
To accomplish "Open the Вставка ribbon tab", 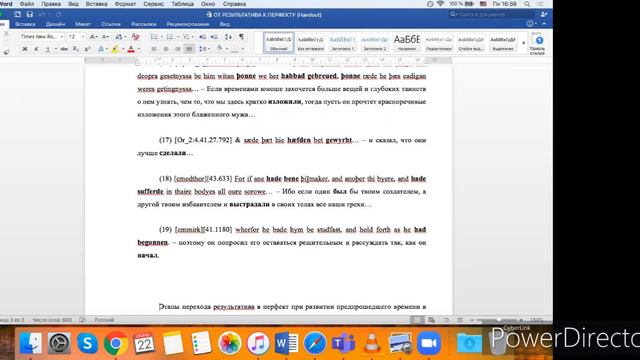I will click(25, 24).
